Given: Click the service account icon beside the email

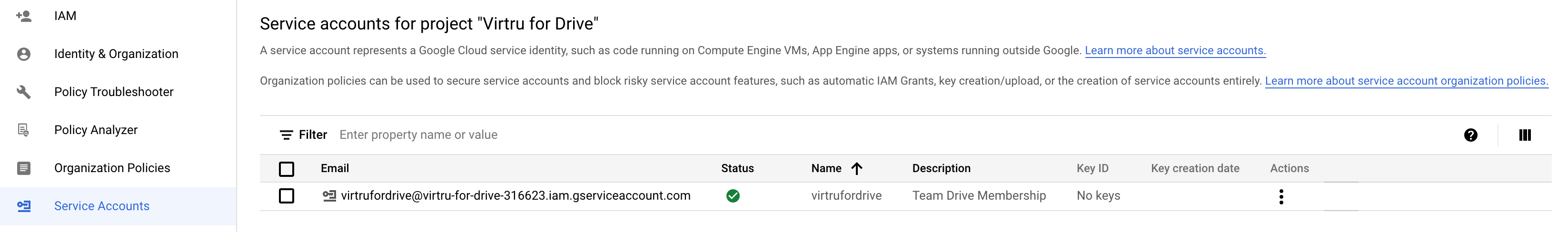Looking at the screenshot, I should point(329,195).
